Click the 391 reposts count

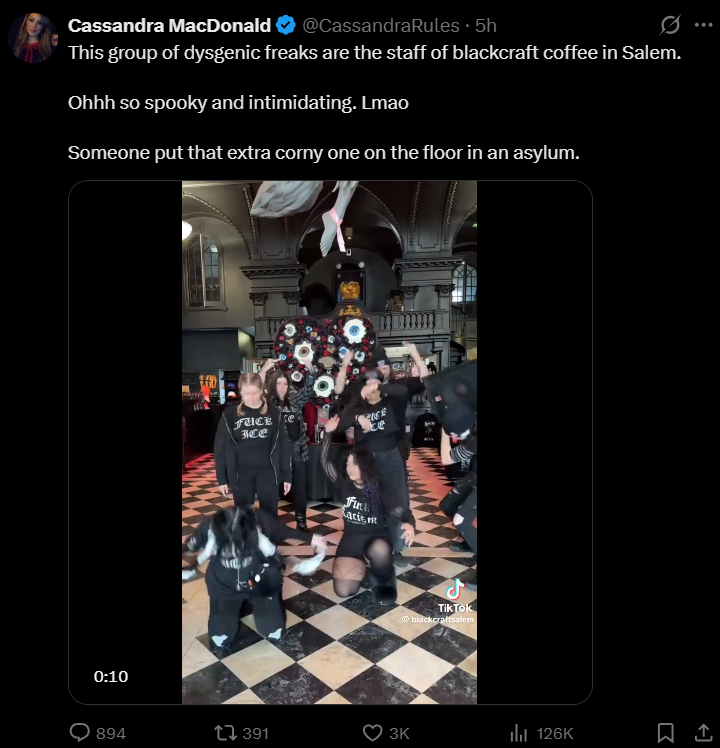point(256,733)
